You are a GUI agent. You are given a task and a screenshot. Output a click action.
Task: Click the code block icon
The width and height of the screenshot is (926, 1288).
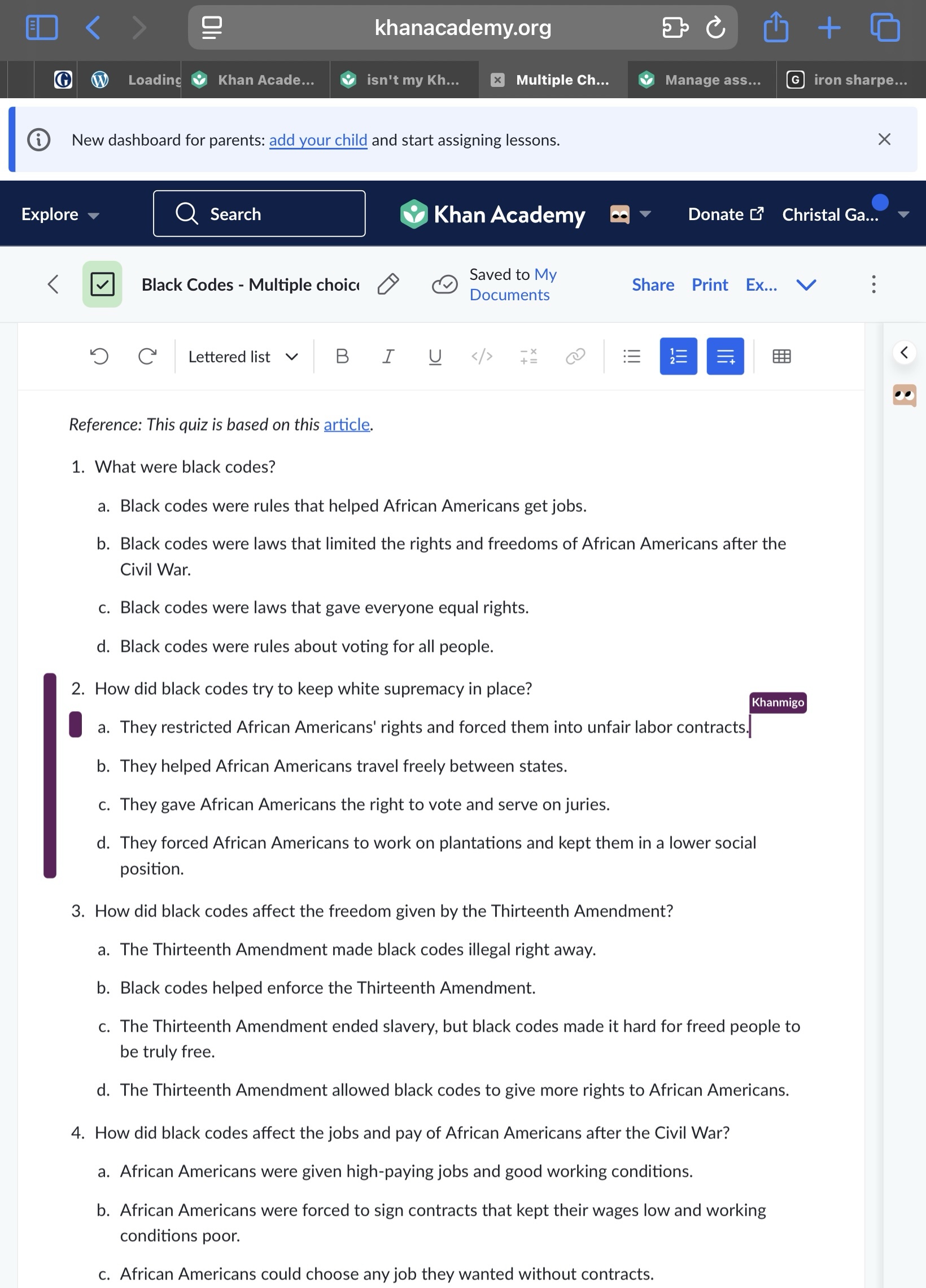pos(481,356)
